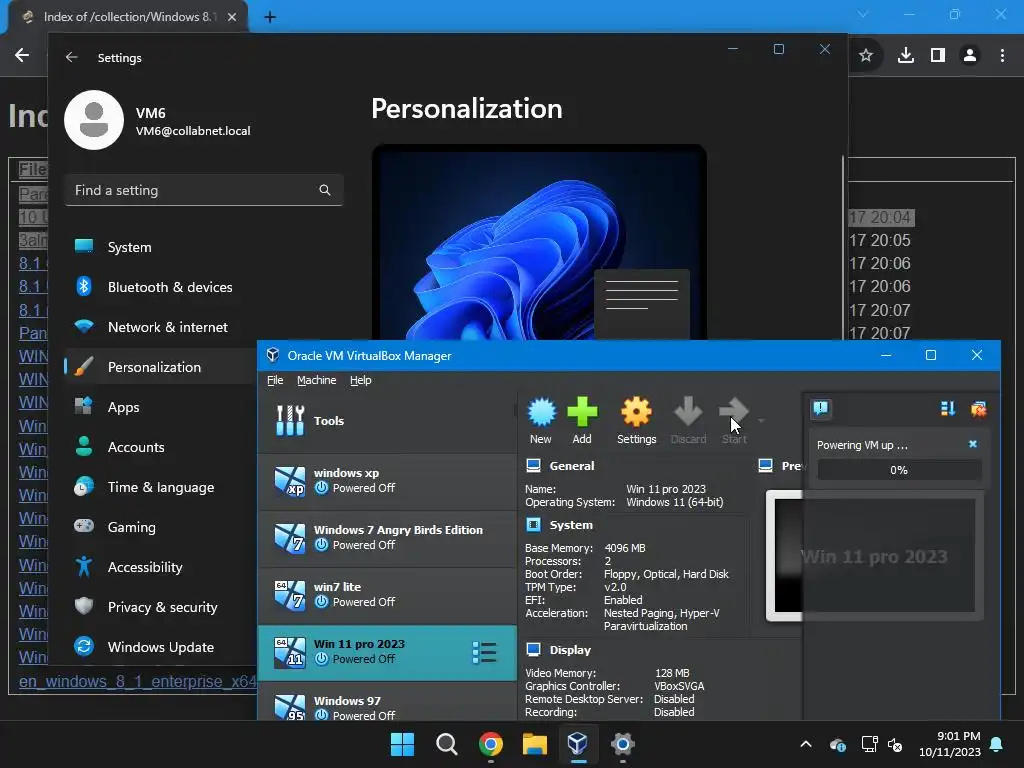
Task: Cancel the Powering VM up task
Action: pos(972,444)
